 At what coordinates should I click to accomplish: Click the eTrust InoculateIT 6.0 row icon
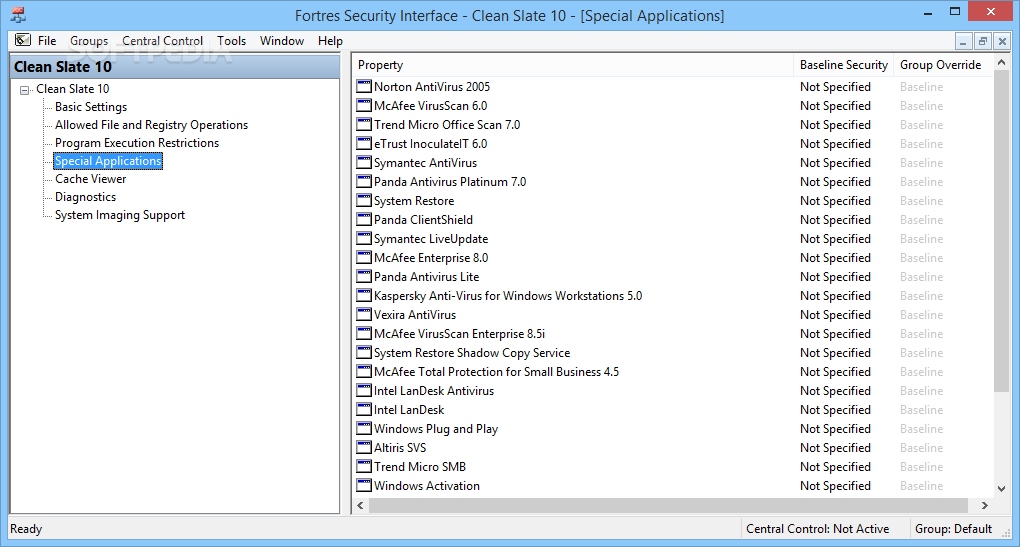pyautogui.click(x=364, y=143)
